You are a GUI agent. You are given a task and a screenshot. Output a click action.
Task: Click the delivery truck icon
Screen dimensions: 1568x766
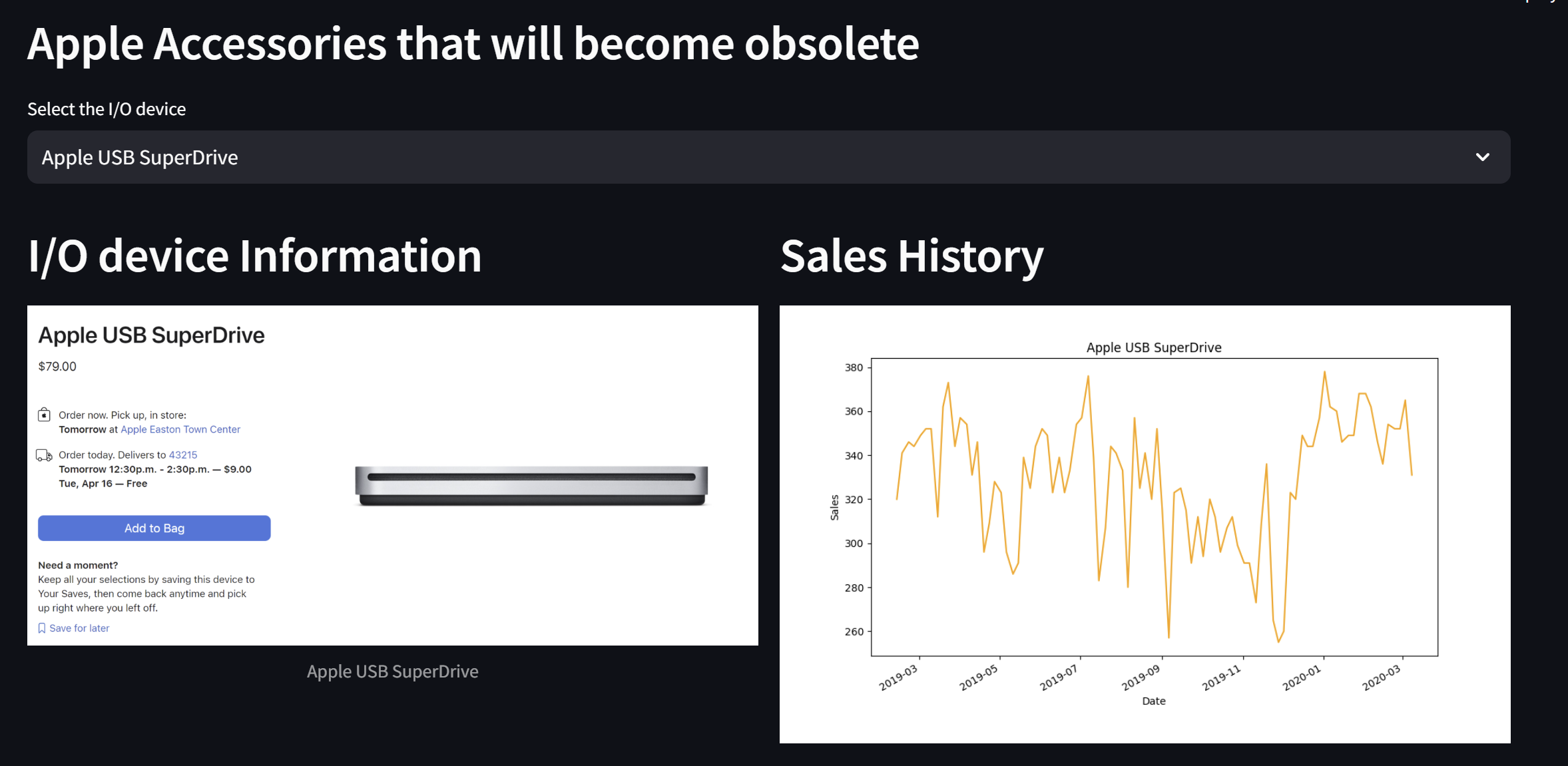(x=44, y=456)
